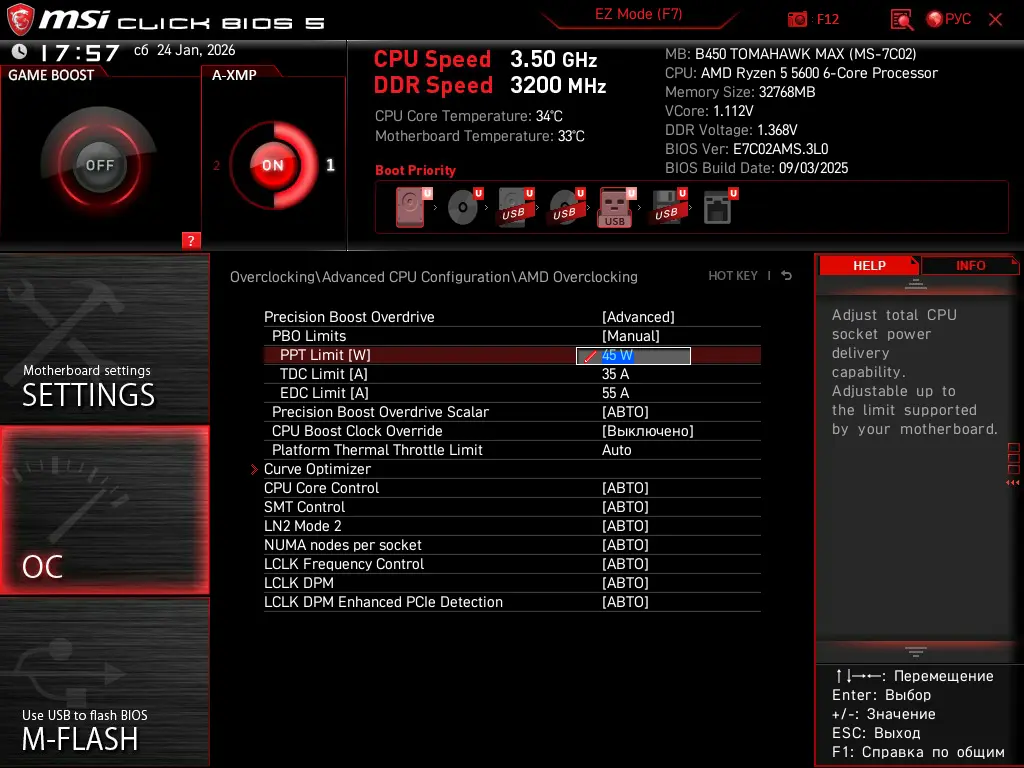Screen dimensions: 1024x768
Task: Click the 17:57 system time
Action: (80, 52)
